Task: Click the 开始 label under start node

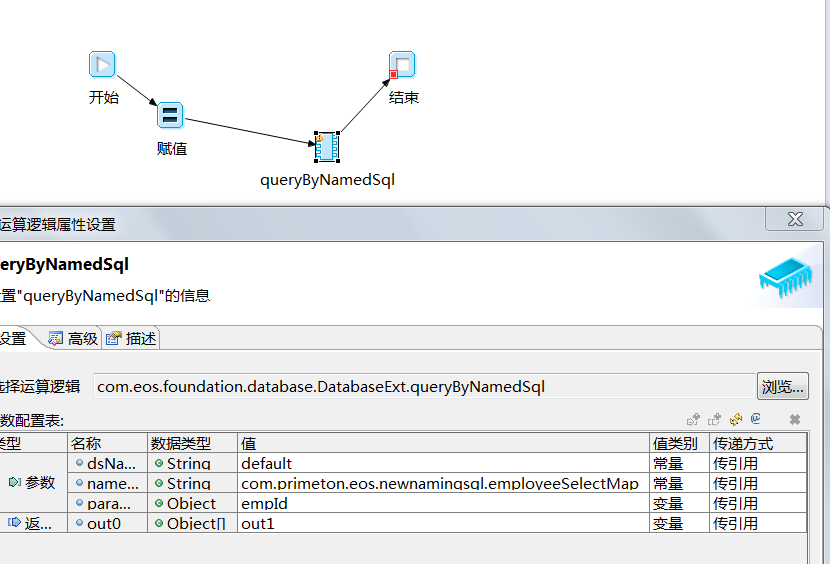Action: click(x=104, y=97)
